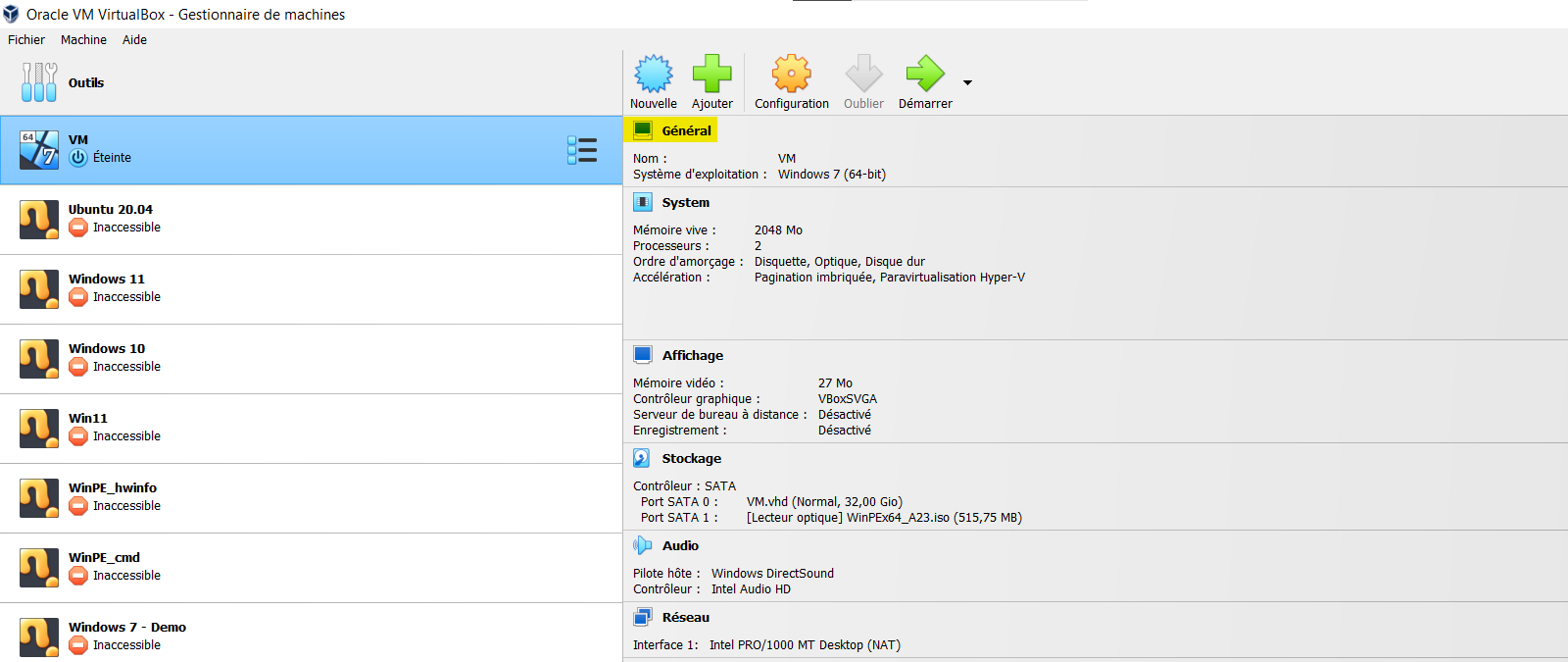Open the Fichier menu
The width and height of the screenshot is (1568, 662).
point(26,40)
